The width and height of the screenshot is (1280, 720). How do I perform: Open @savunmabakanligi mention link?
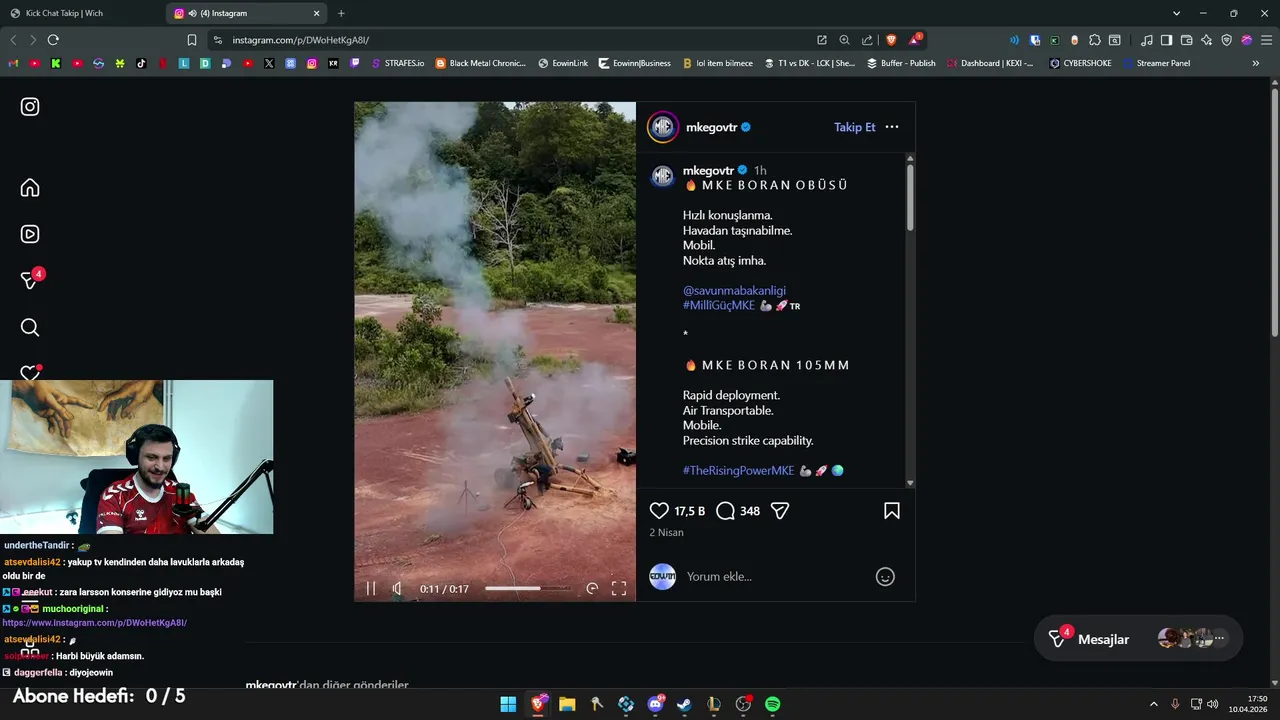(734, 291)
